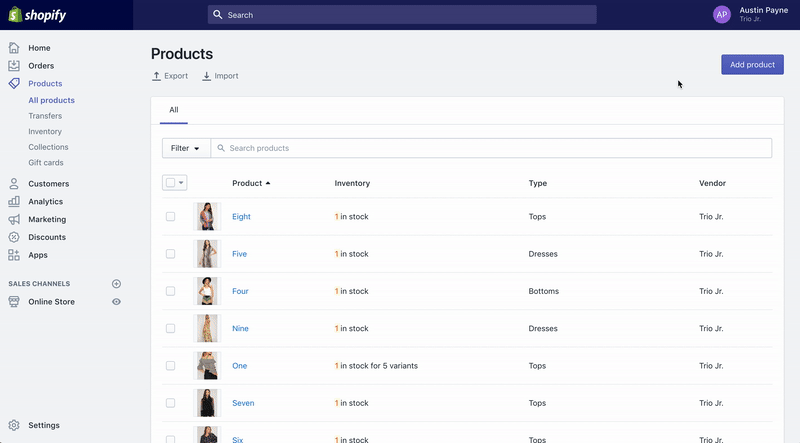
Task: Tick the checkbox for product Four
Action: pyautogui.click(x=170, y=291)
